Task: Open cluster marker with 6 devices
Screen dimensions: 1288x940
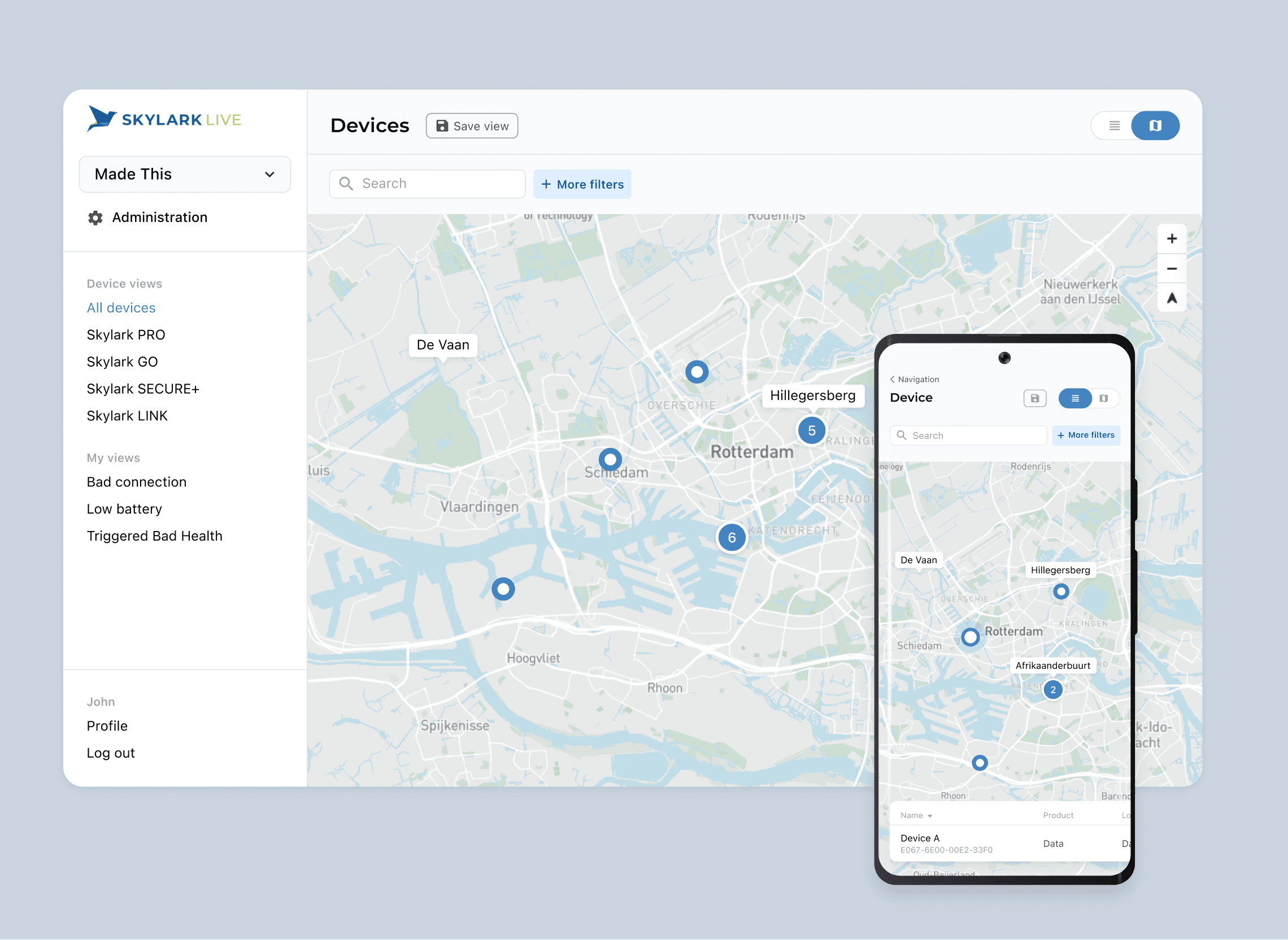Action: pyautogui.click(x=732, y=538)
